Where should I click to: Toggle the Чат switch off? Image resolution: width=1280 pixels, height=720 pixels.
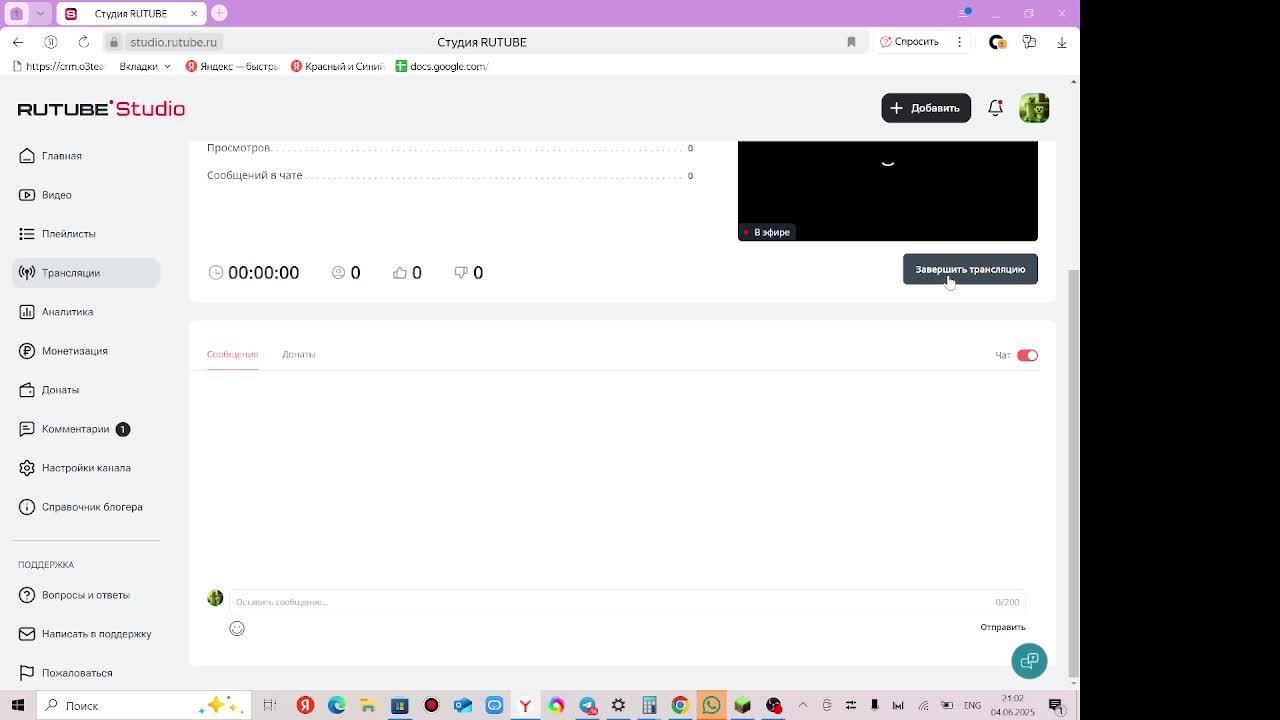tap(1027, 355)
